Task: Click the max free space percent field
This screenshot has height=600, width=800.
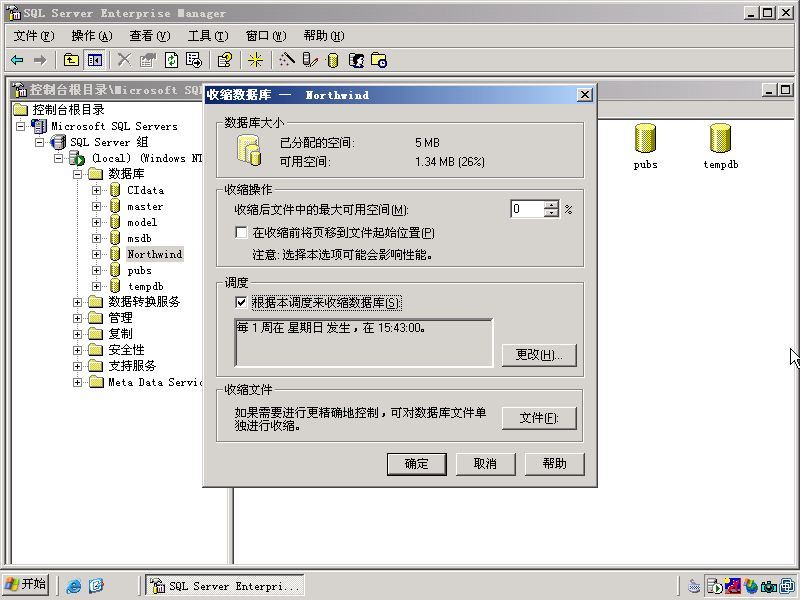Action: click(528, 209)
